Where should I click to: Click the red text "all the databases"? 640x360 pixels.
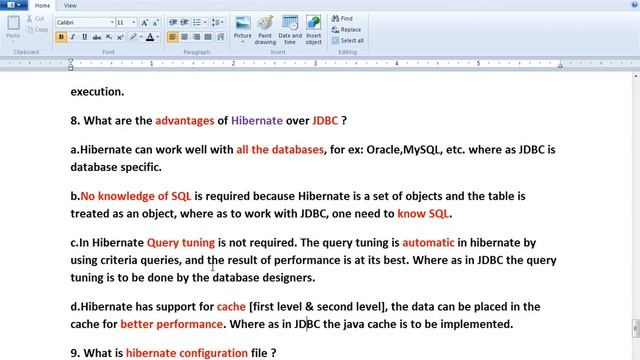280,149
